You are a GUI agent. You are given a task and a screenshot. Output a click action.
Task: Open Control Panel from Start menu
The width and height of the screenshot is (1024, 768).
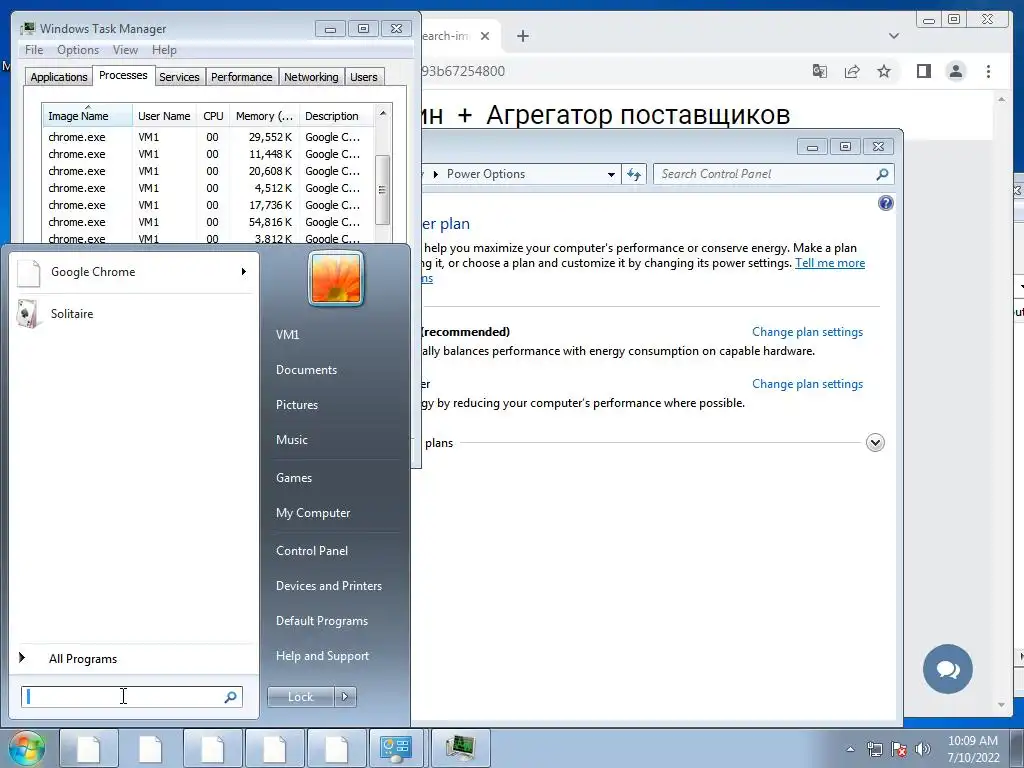(x=312, y=551)
